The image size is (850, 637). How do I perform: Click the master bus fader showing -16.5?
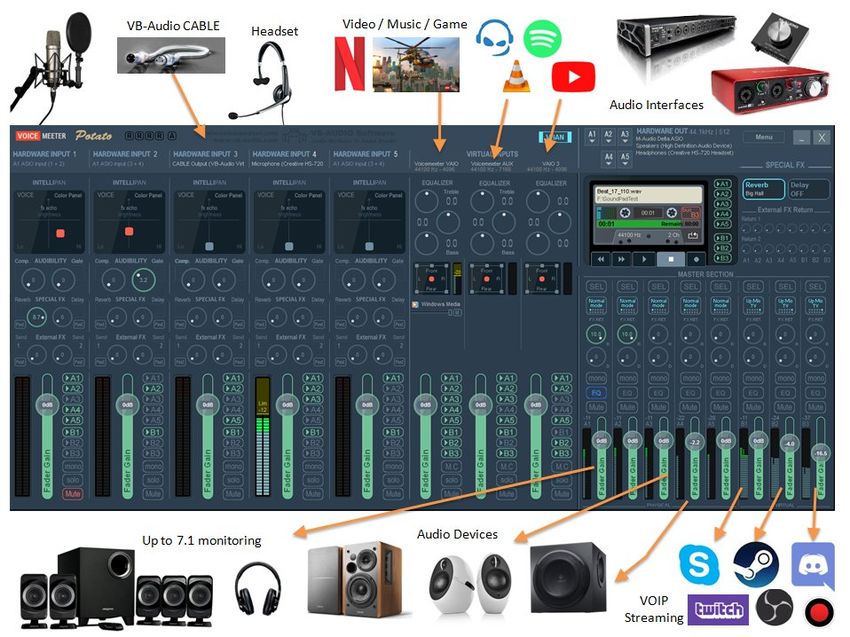pos(821,453)
